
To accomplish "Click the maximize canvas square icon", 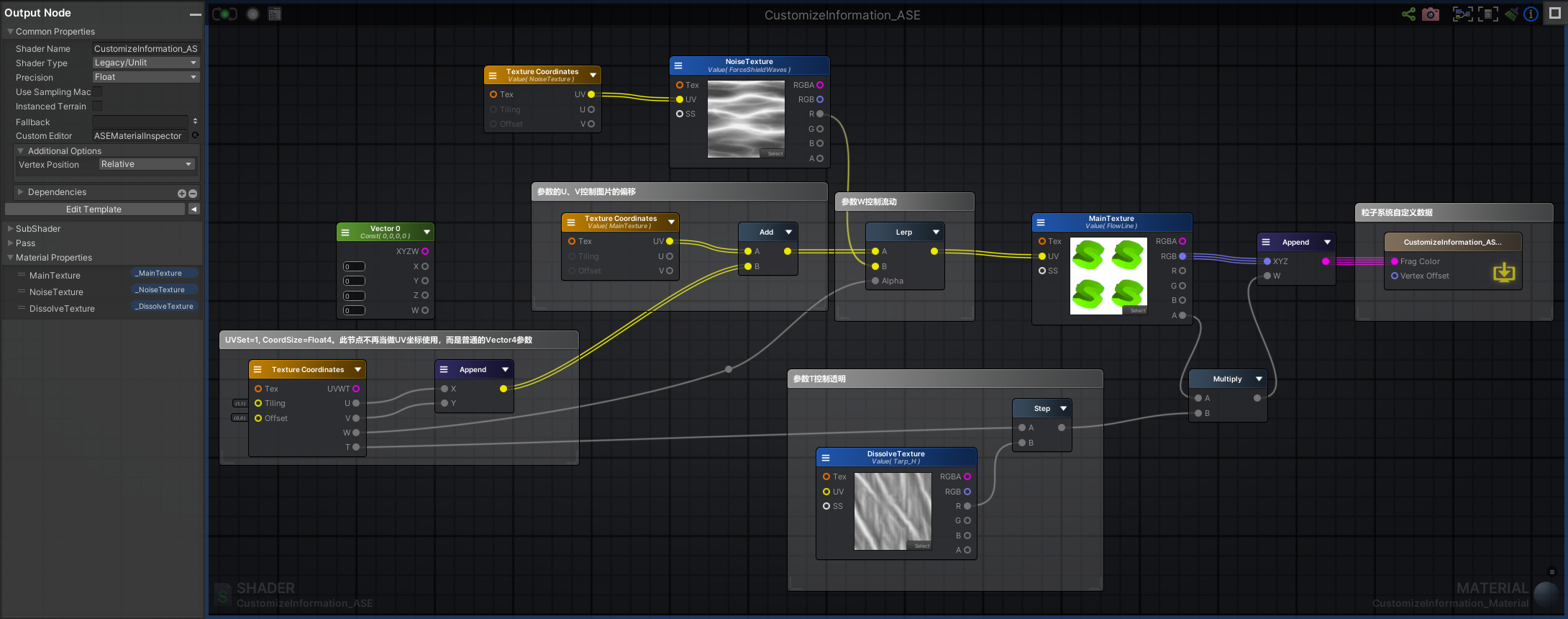I will coord(1554,14).
